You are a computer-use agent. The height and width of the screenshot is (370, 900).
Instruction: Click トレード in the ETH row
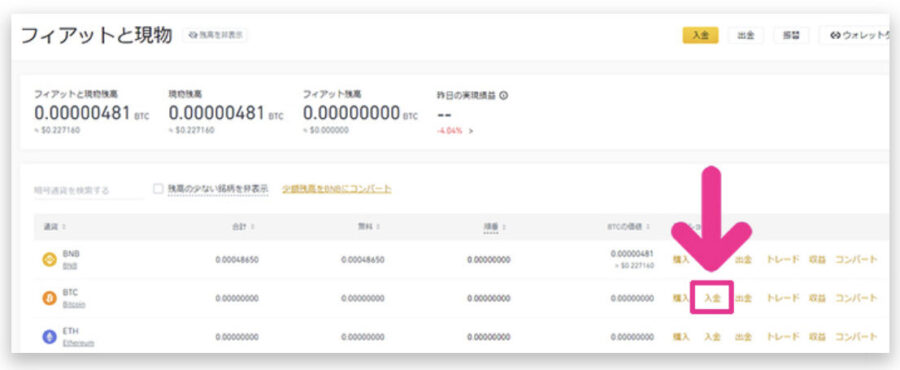[783, 337]
